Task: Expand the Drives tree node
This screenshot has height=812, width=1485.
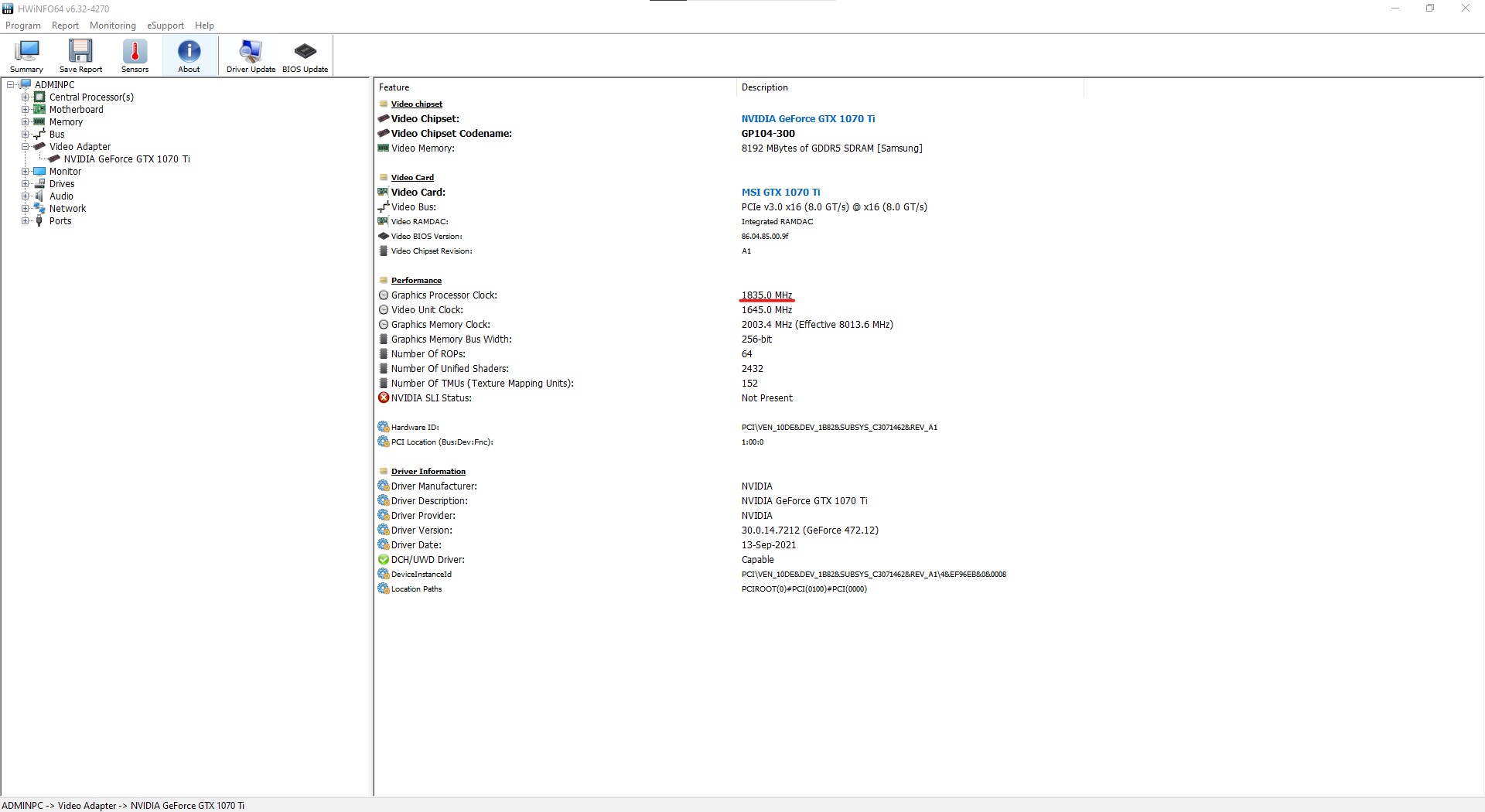Action: [x=25, y=183]
